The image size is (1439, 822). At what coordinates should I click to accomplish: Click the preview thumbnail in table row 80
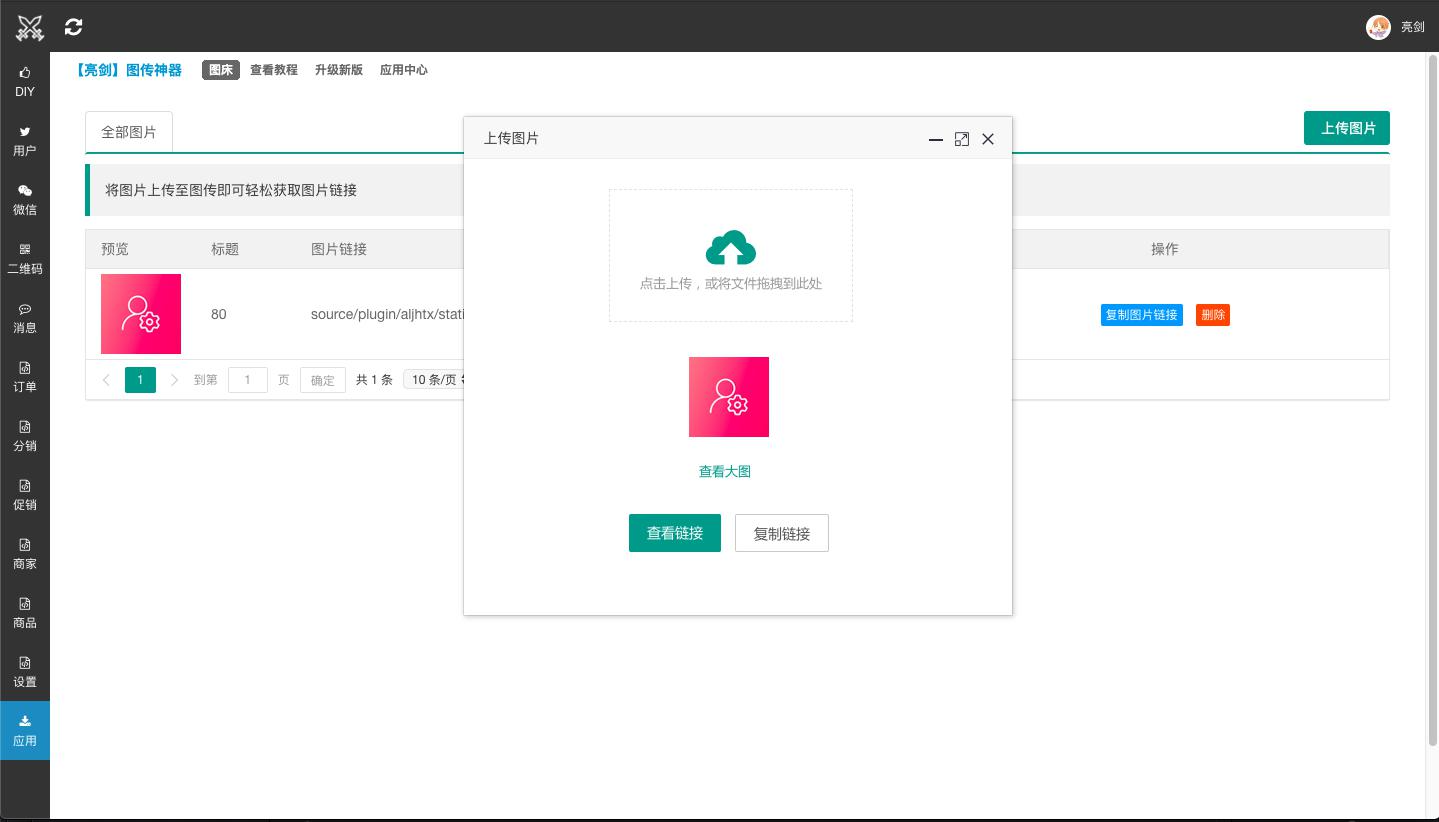coord(141,314)
